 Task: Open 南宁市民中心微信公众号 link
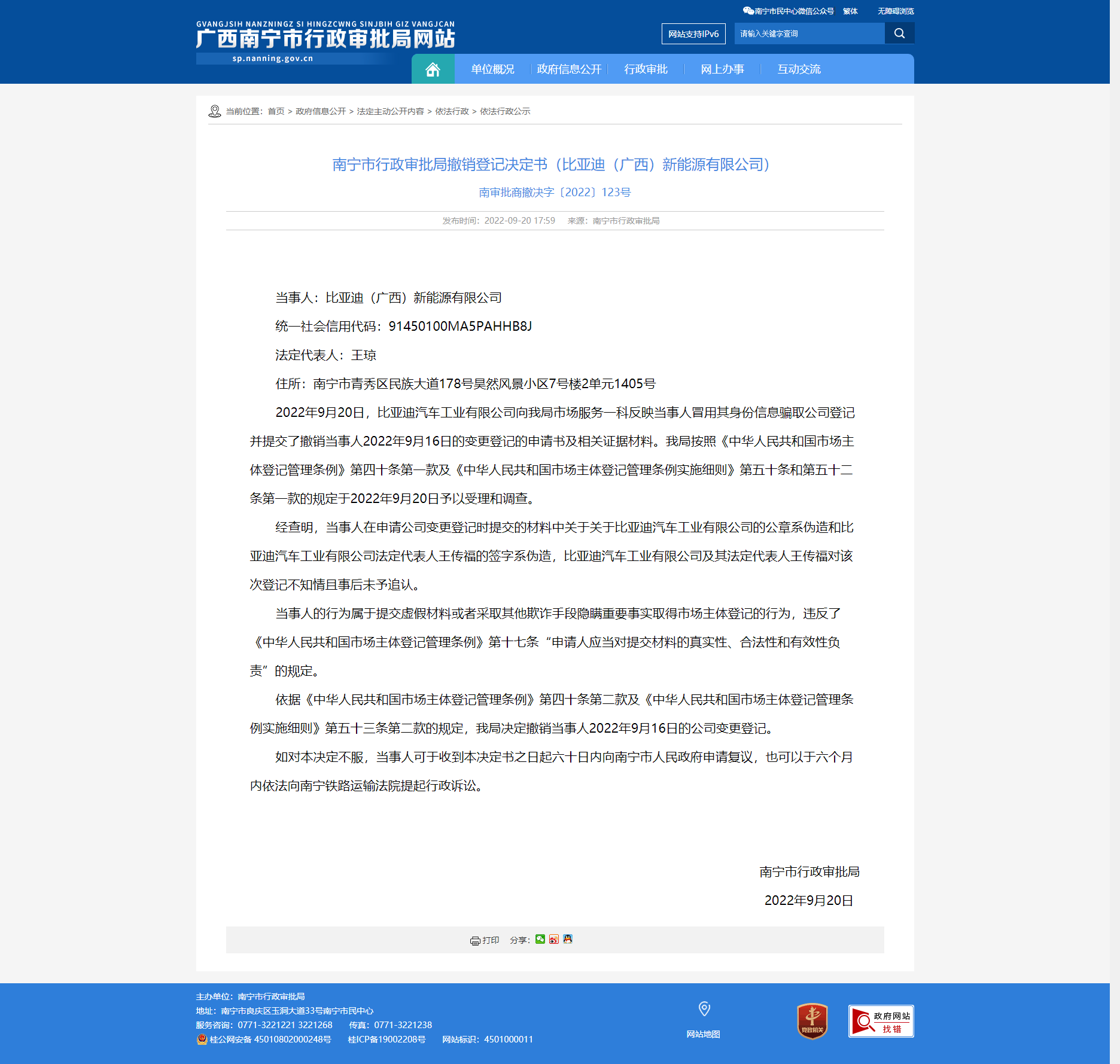(794, 11)
